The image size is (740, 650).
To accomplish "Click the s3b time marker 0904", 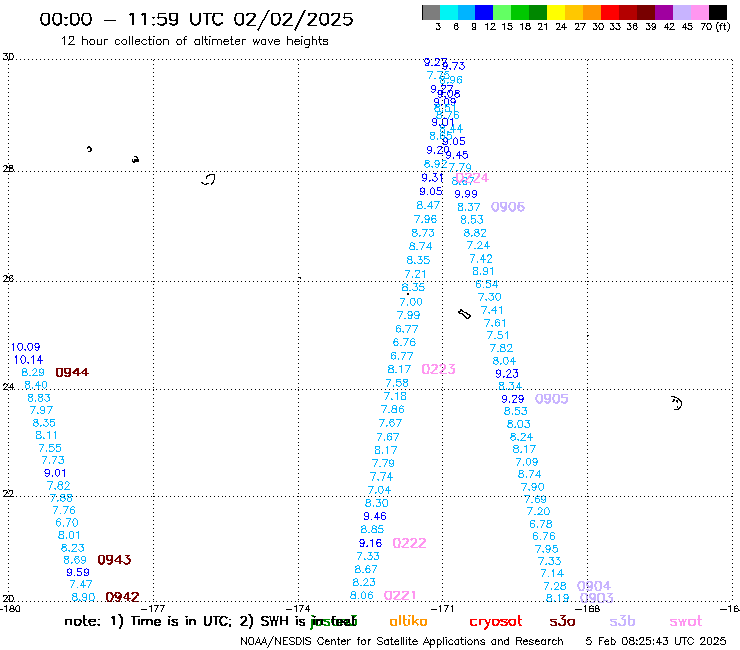I will pyautogui.click(x=594, y=586).
